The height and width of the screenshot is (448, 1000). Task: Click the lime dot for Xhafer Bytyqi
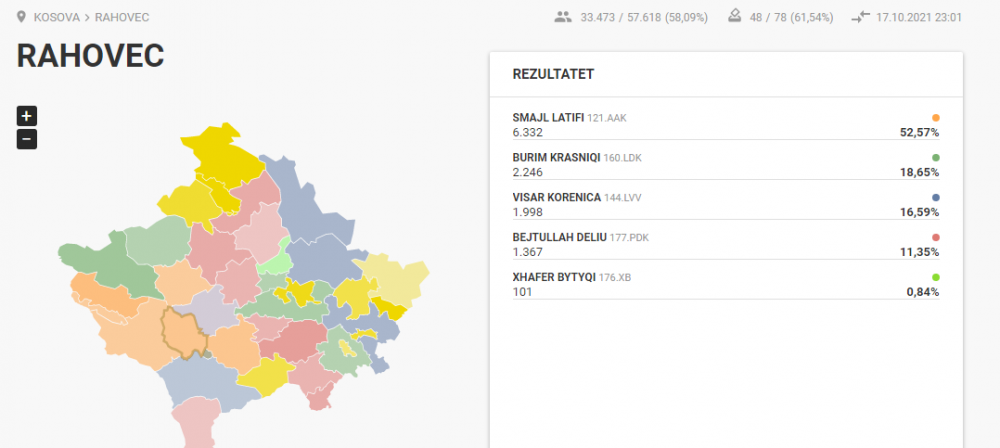tap(935, 277)
